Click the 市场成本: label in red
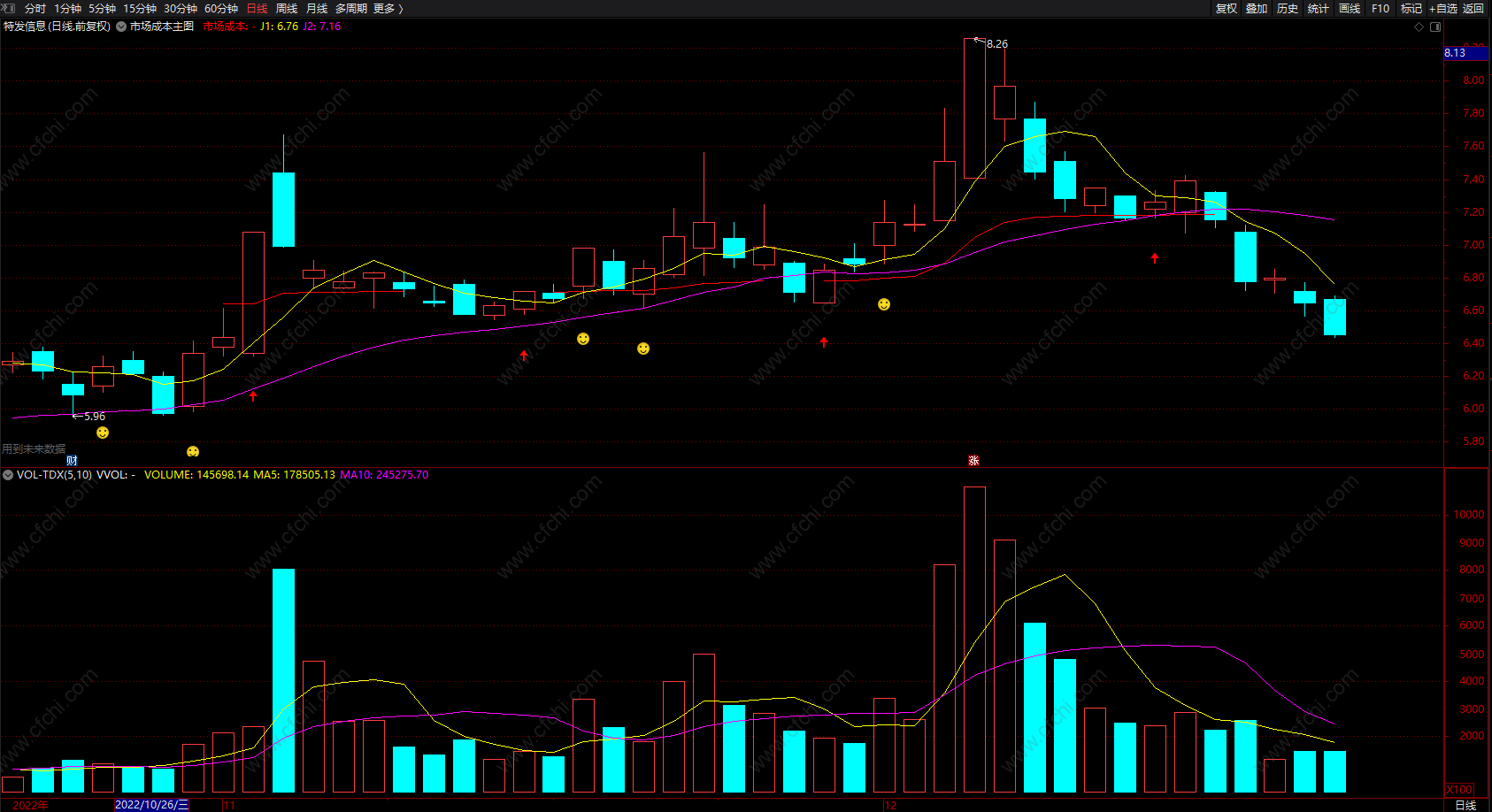Viewport: 1492px width, 812px height. (x=225, y=27)
